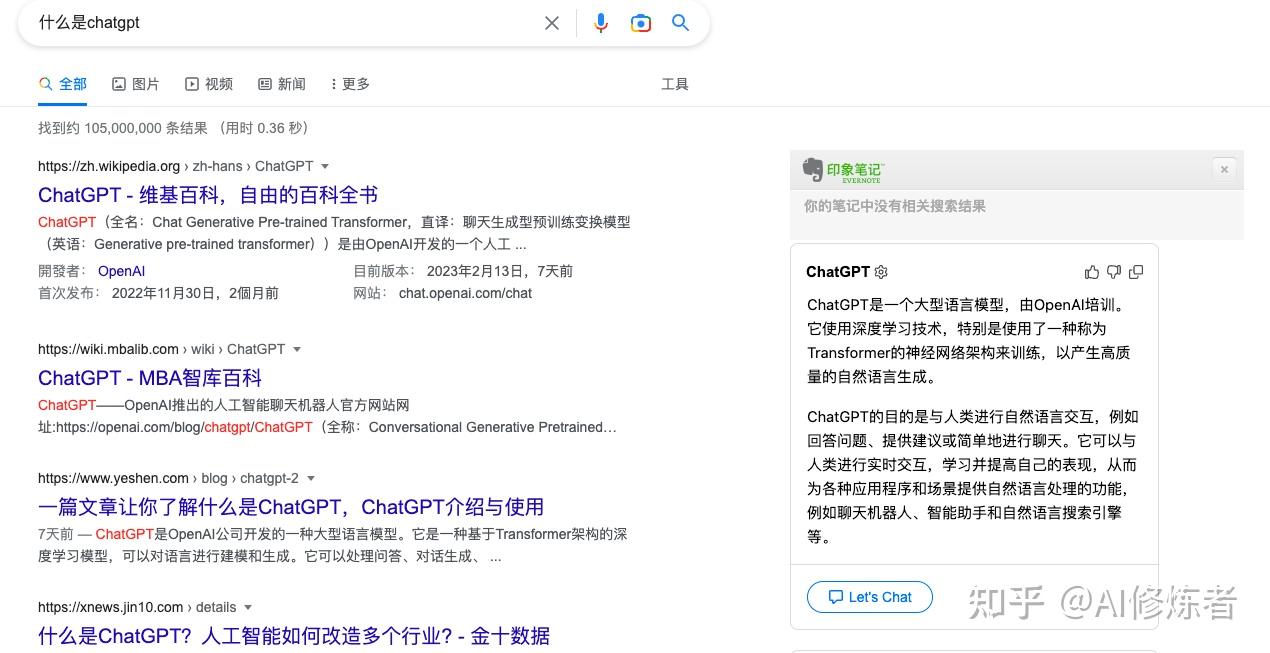The height and width of the screenshot is (653, 1270).
Task: Open the 更多 menu
Action: [350, 84]
